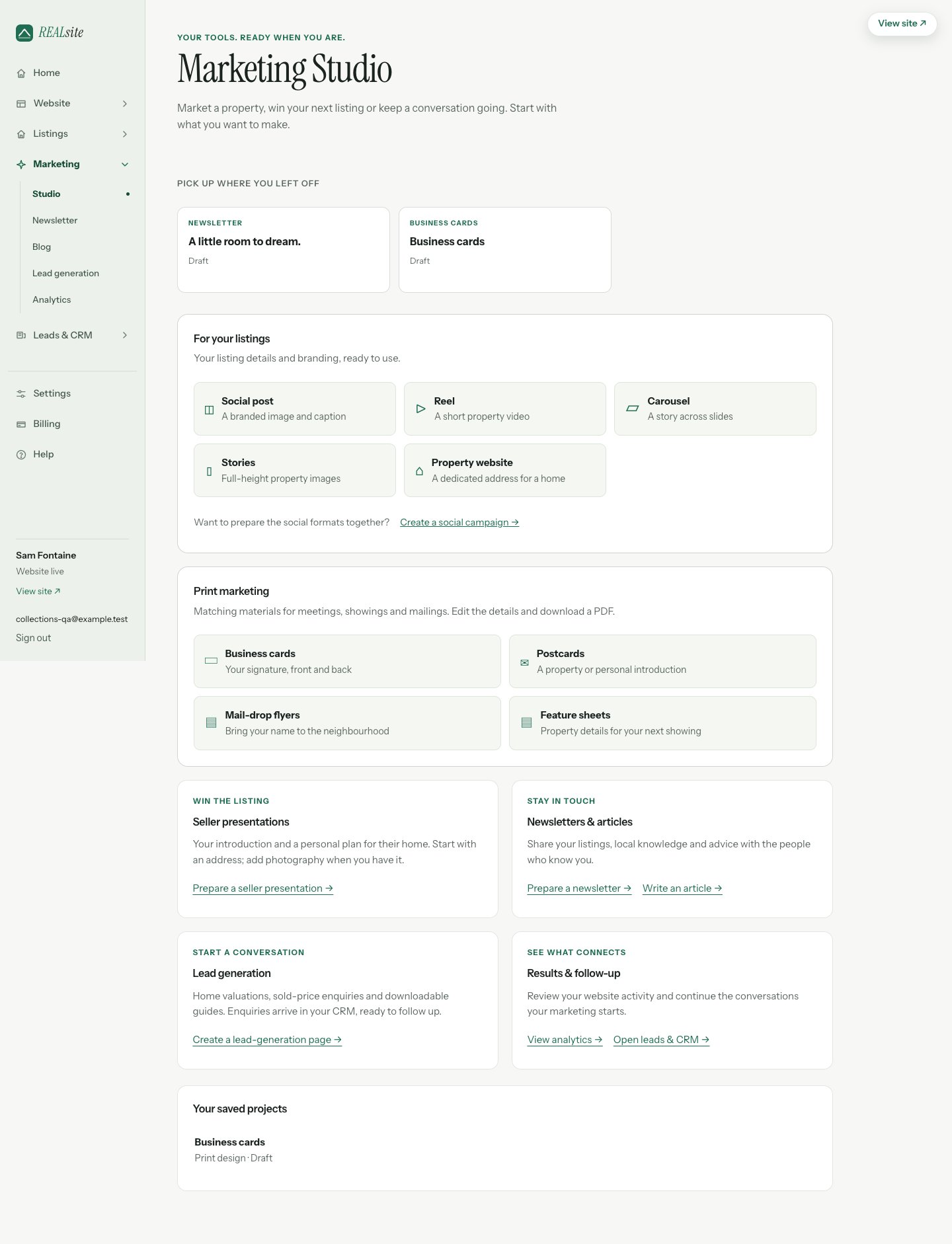Click the View site button at top right

click(902, 24)
